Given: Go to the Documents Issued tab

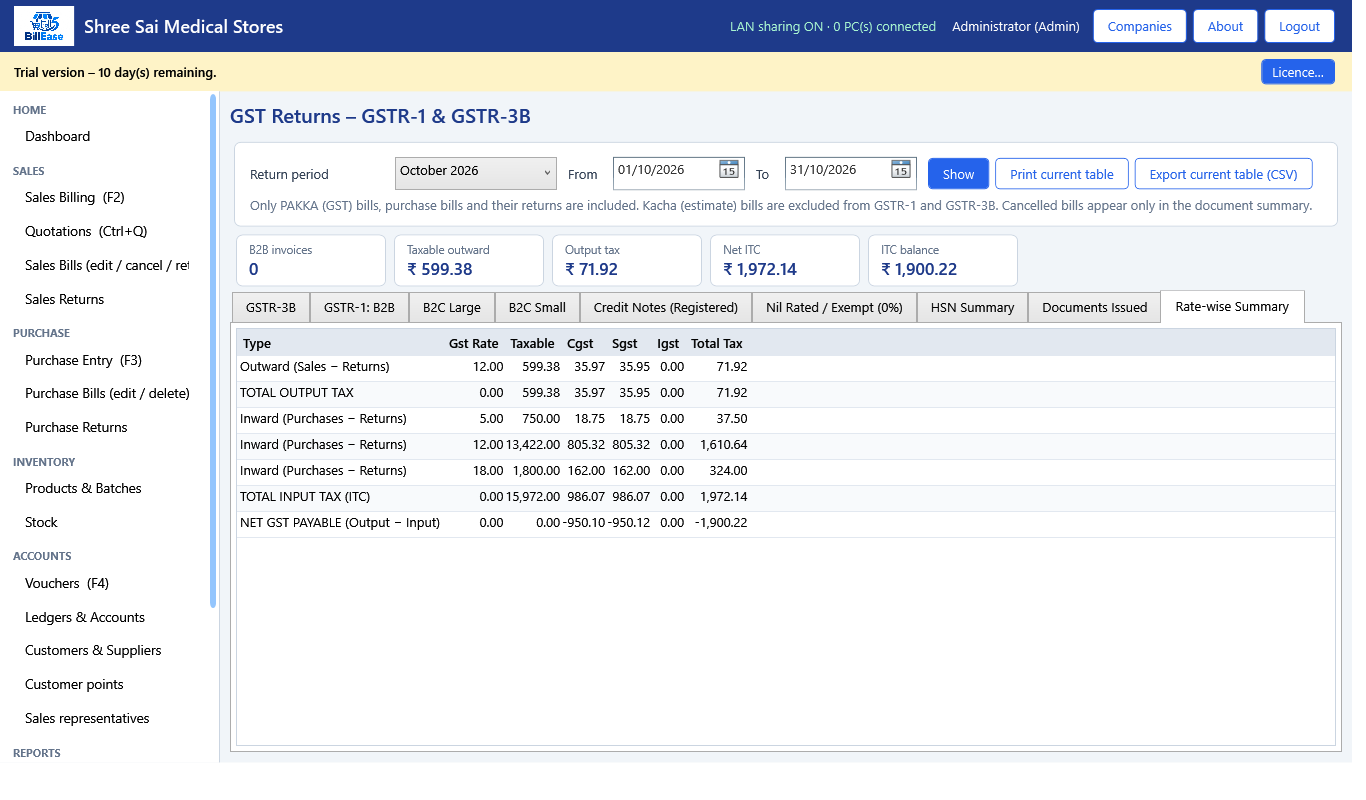Looking at the screenshot, I should point(1094,307).
